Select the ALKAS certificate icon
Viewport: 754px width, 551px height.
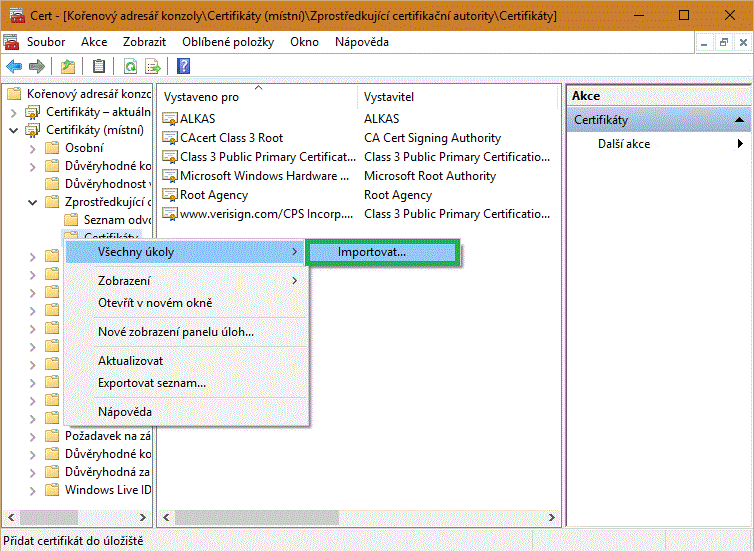pyautogui.click(x=170, y=119)
